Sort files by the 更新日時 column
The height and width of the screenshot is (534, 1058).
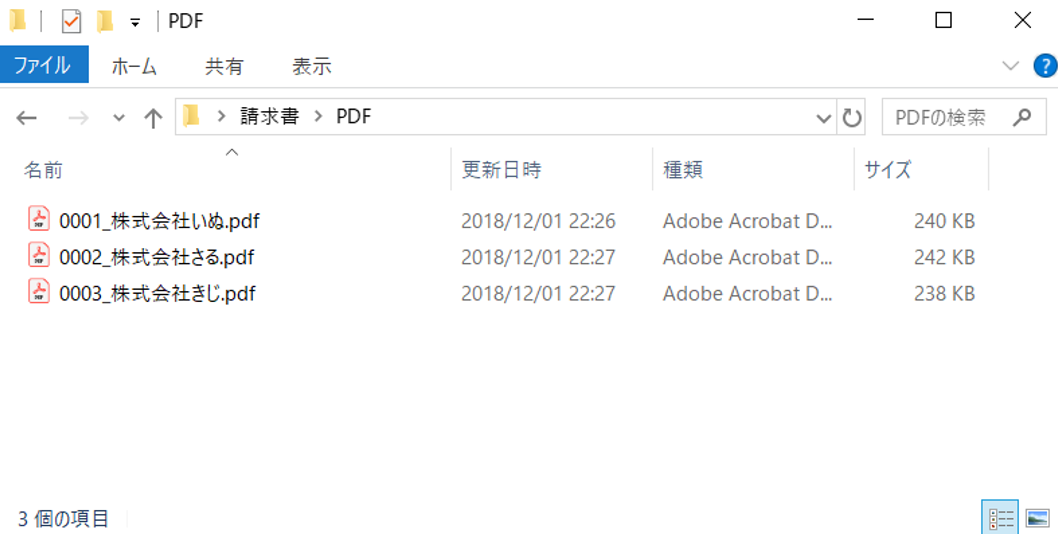[501, 170]
